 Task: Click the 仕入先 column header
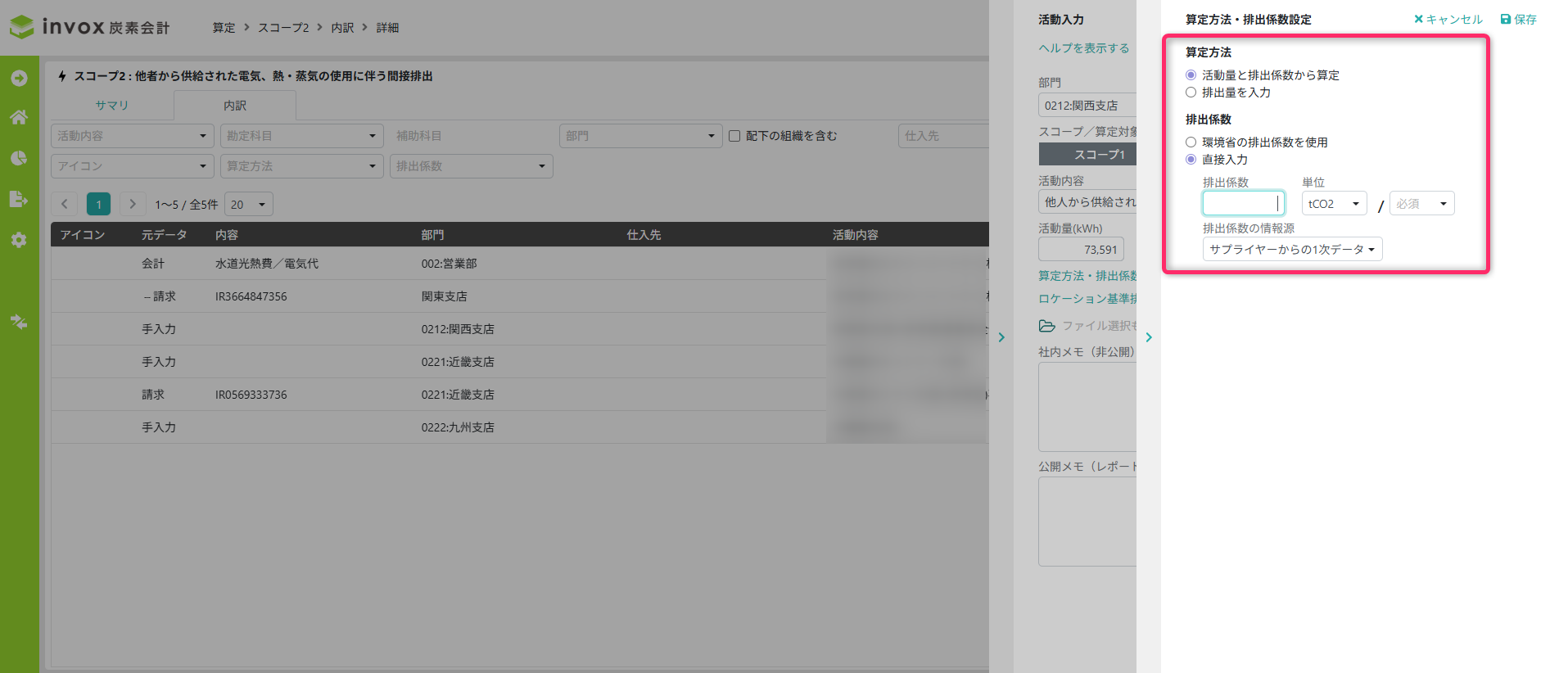point(644,235)
